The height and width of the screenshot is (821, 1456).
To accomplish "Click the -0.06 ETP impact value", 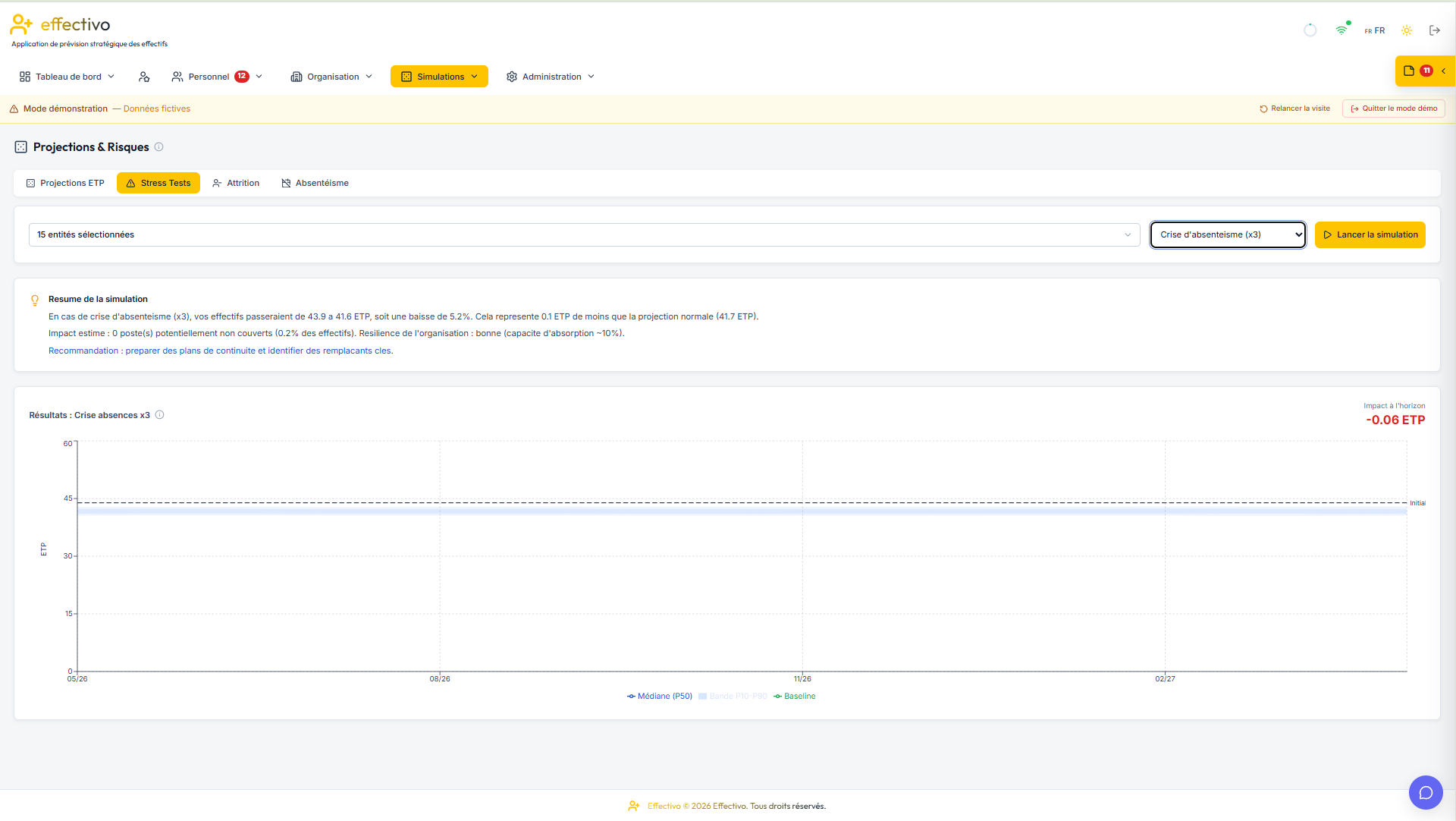I will [1395, 420].
